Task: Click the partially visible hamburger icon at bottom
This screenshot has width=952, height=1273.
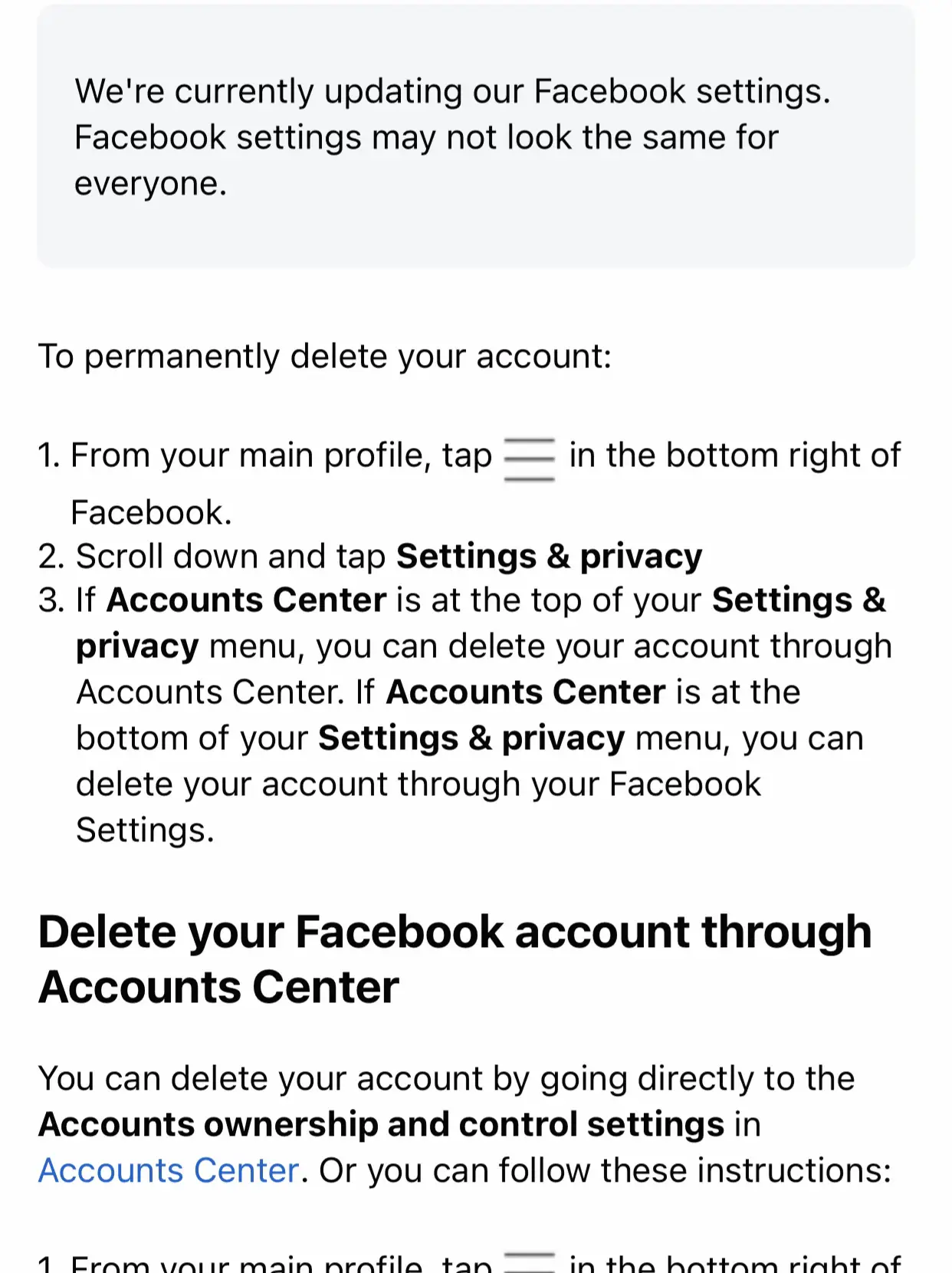Action: [x=529, y=1261]
